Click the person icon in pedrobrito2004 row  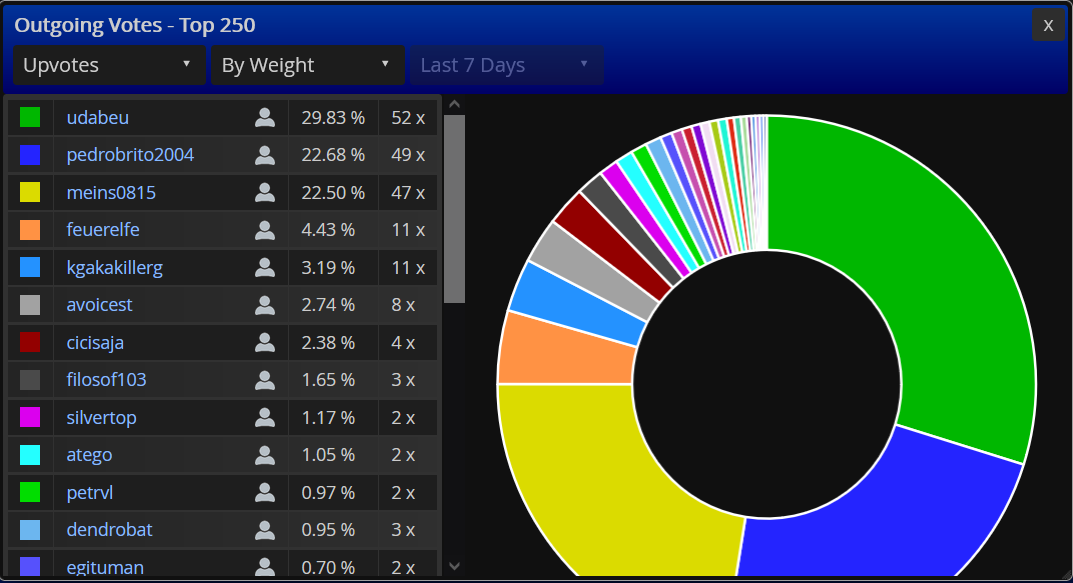coord(265,155)
